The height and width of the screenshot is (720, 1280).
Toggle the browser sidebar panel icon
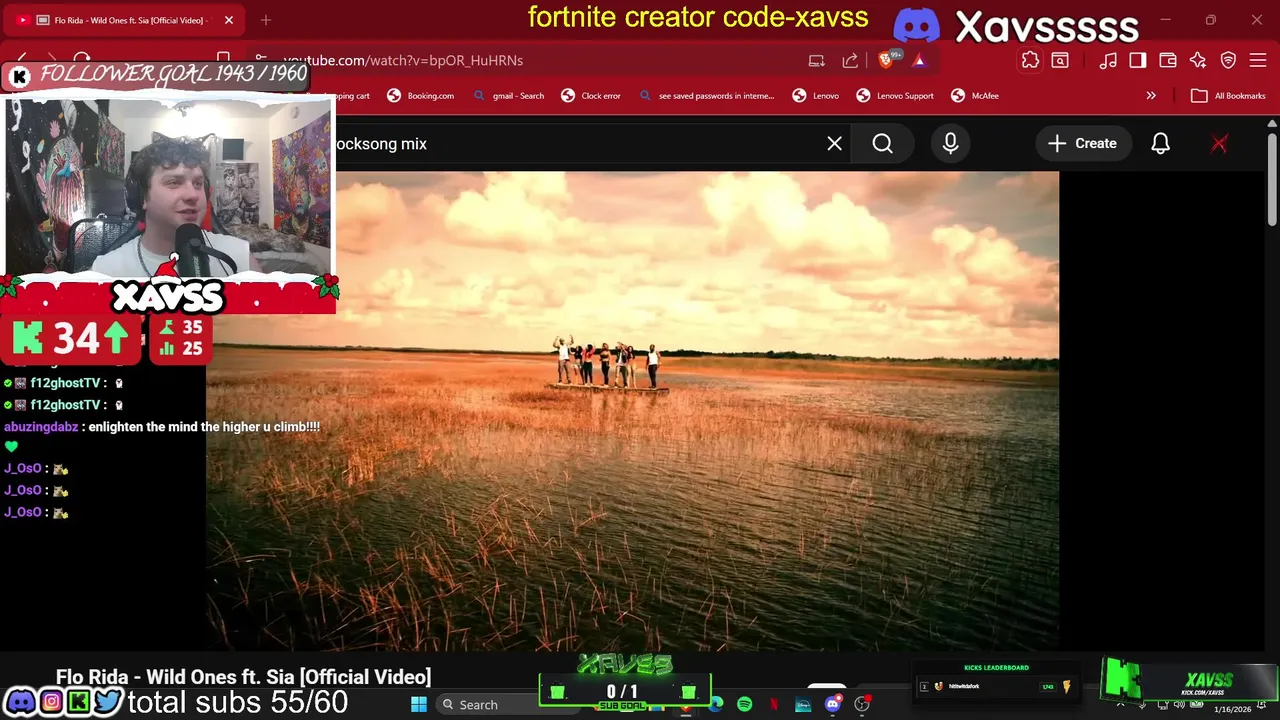tap(1138, 61)
